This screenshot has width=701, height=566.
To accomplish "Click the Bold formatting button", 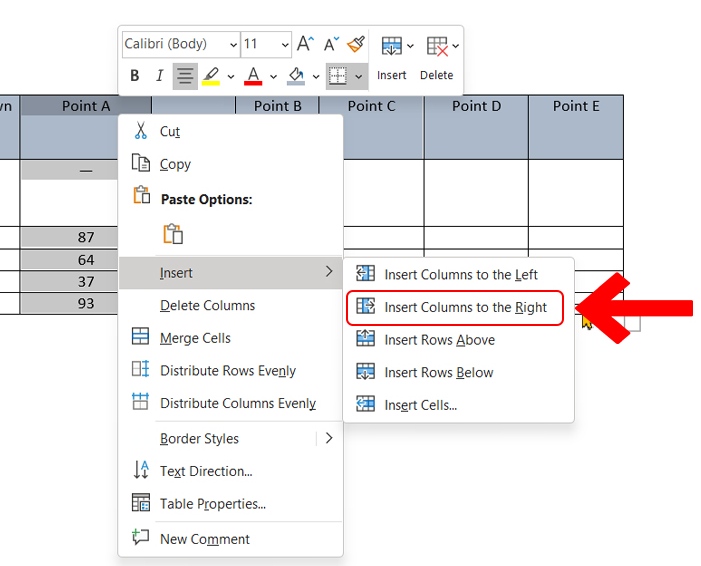I will [x=135, y=76].
